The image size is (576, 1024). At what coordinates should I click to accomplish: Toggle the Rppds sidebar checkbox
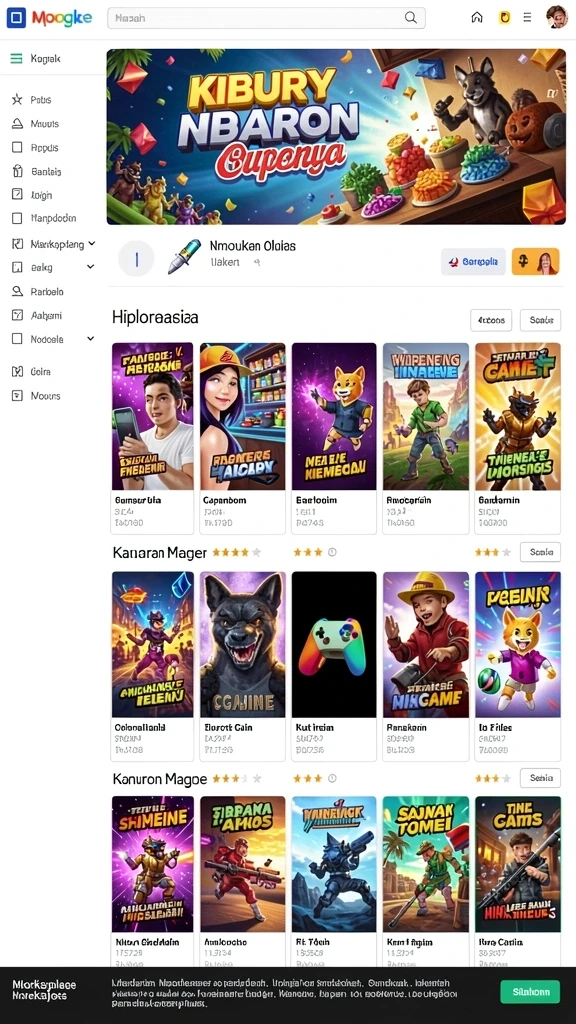click(18, 148)
